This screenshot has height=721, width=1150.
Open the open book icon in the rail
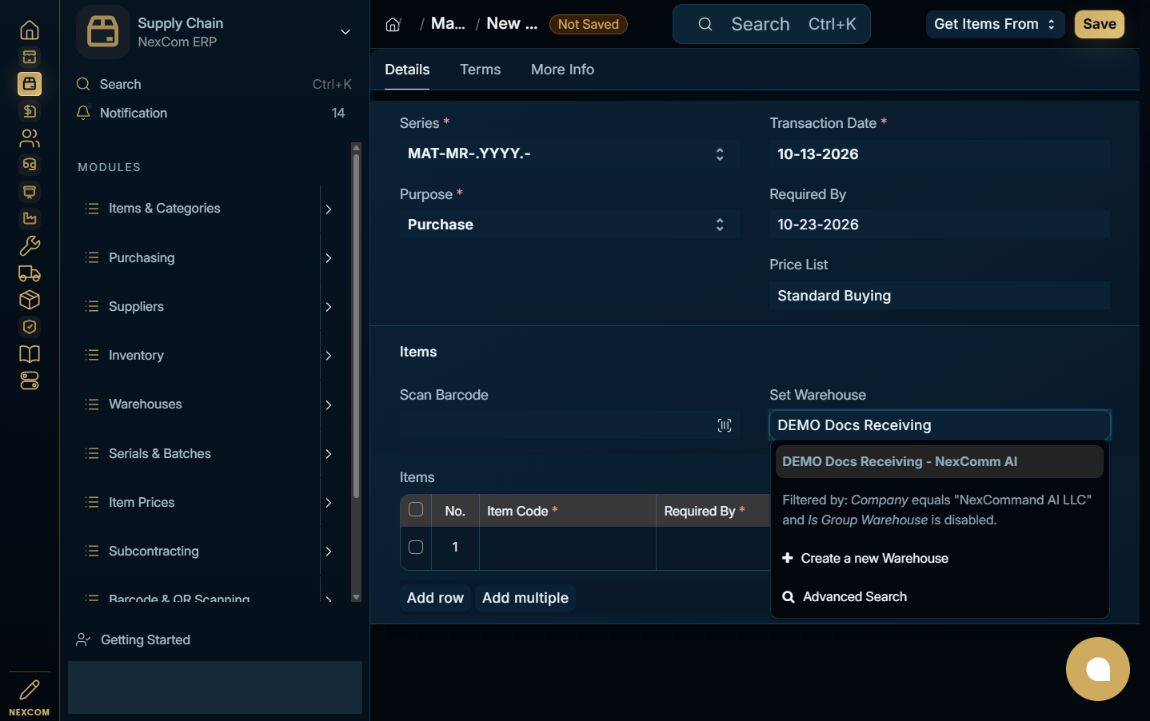coord(29,354)
